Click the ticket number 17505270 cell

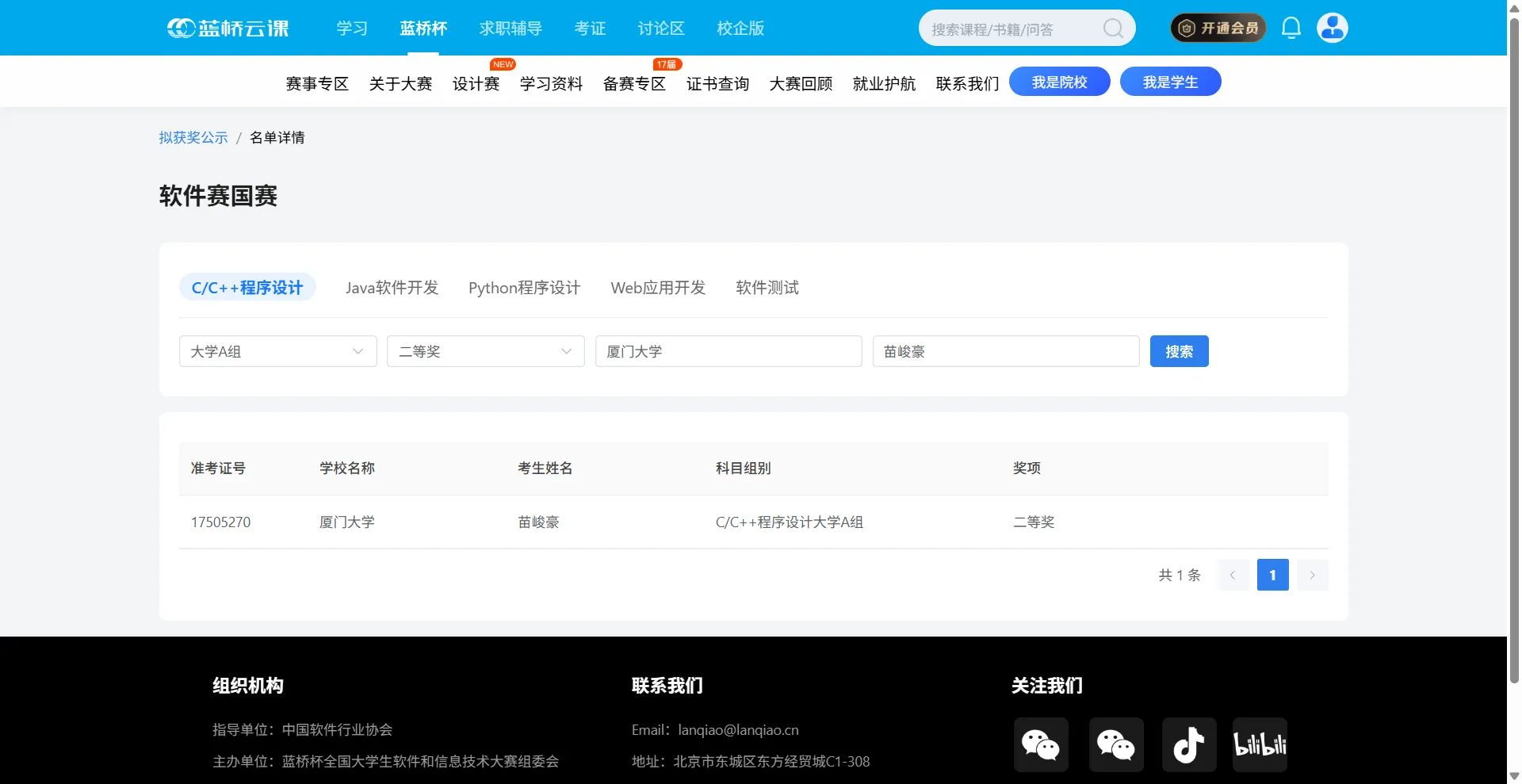click(221, 522)
